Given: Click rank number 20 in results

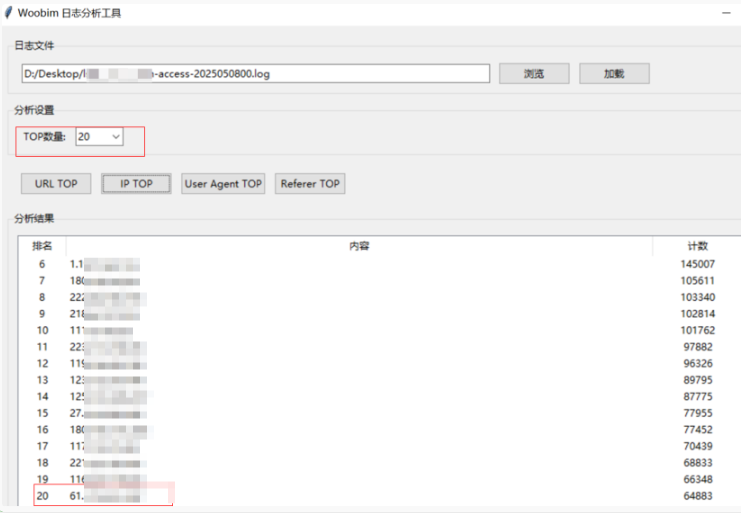Looking at the screenshot, I should click(43, 496).
